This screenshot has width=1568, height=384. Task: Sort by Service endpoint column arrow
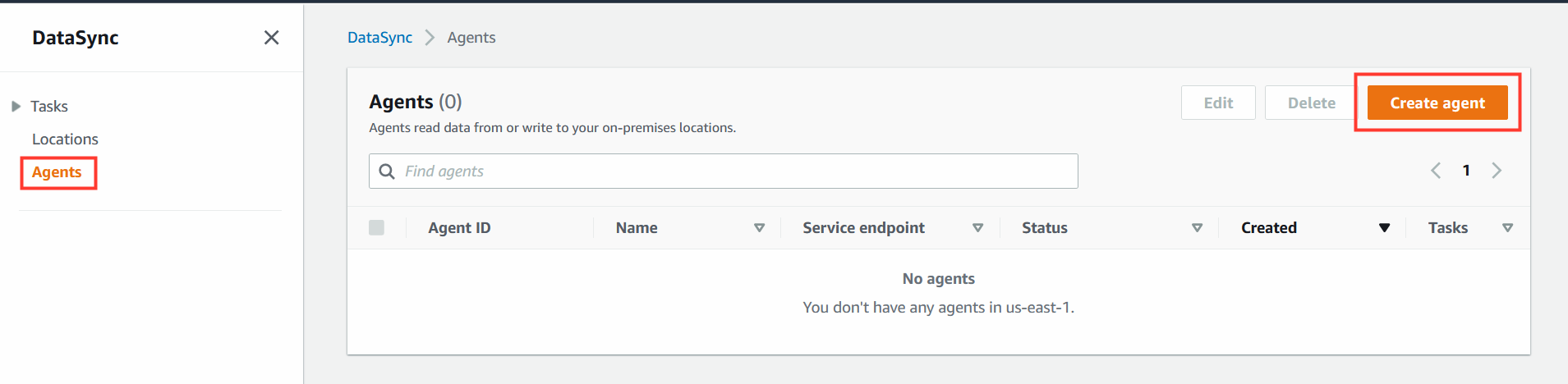[x=977, y=228]
